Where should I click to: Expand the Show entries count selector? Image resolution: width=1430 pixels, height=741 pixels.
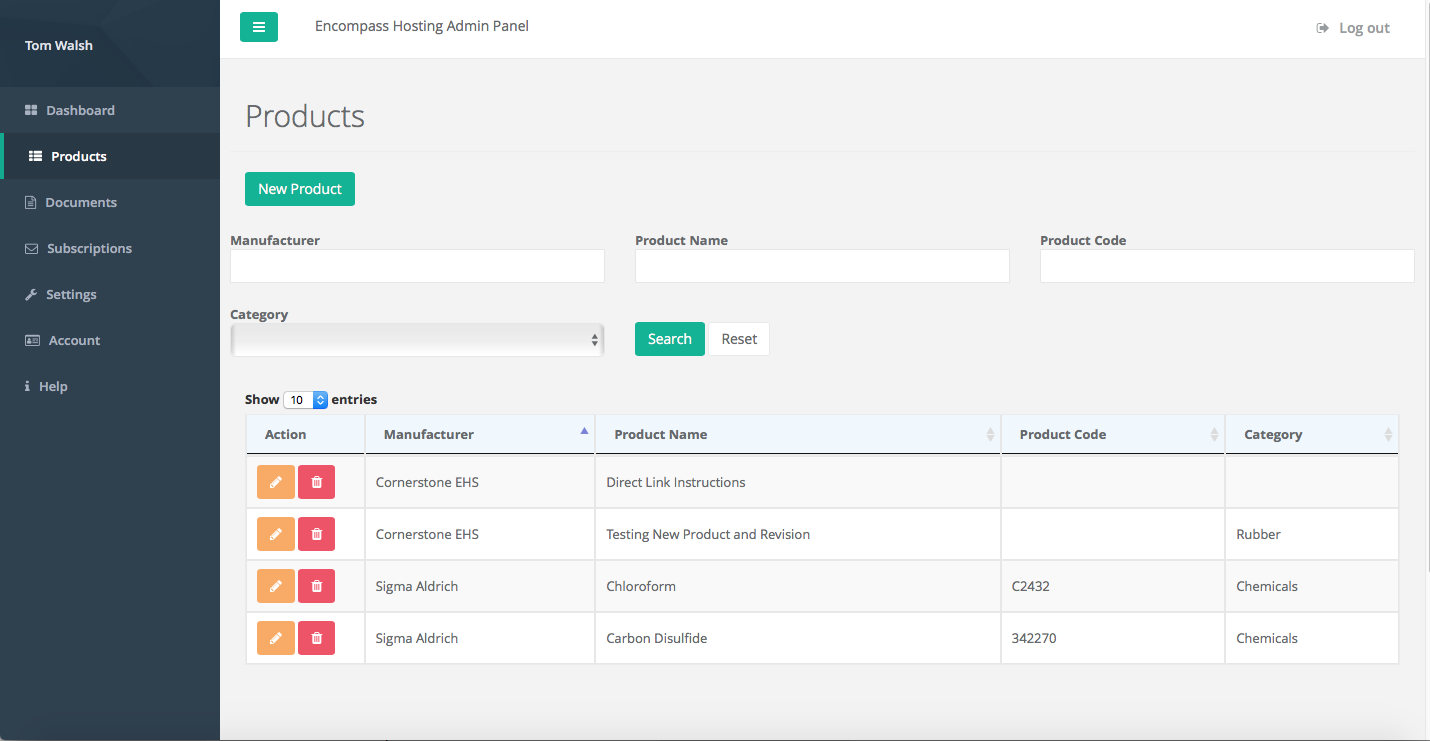pos(306,400)
